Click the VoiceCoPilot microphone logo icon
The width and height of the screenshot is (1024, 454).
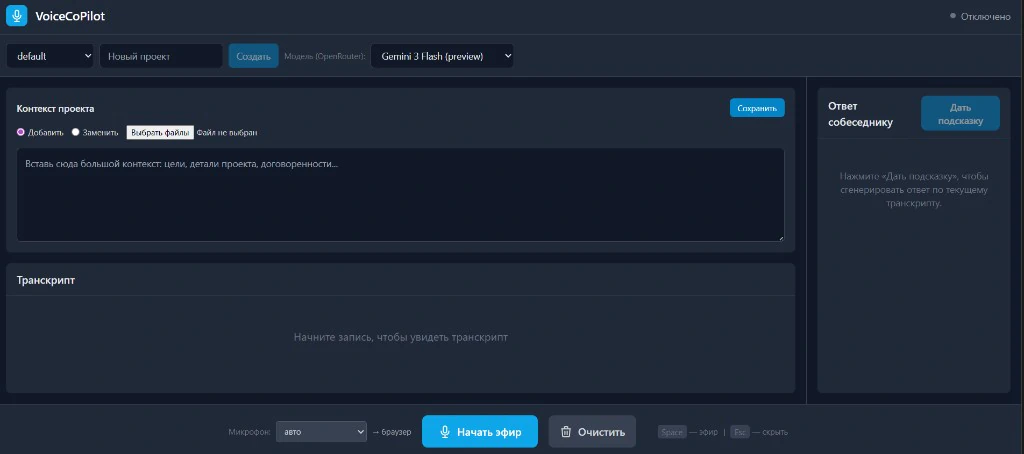tap(16, 16)
